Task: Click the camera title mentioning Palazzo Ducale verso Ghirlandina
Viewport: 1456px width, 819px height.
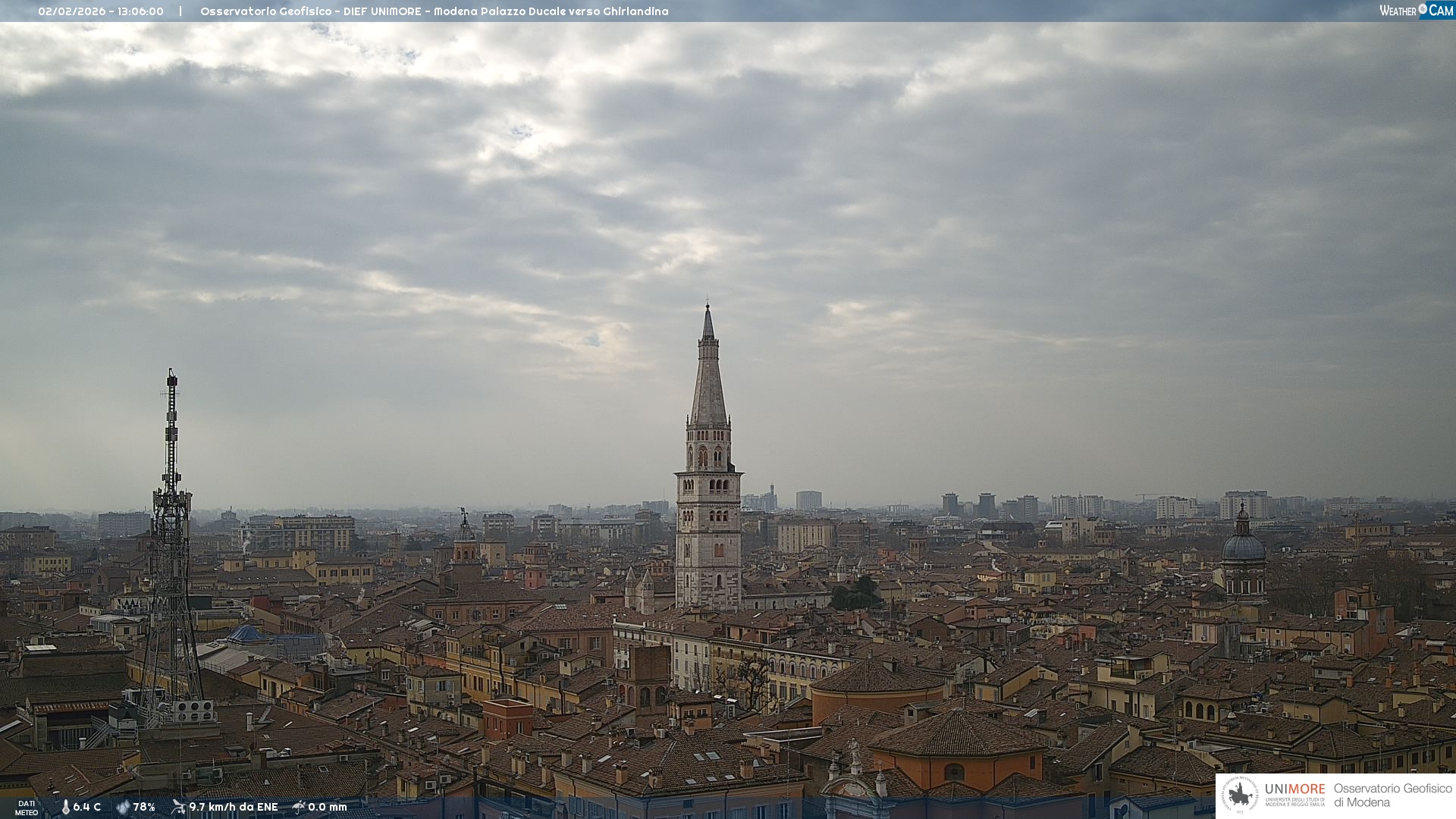Action: click(434, 11)
